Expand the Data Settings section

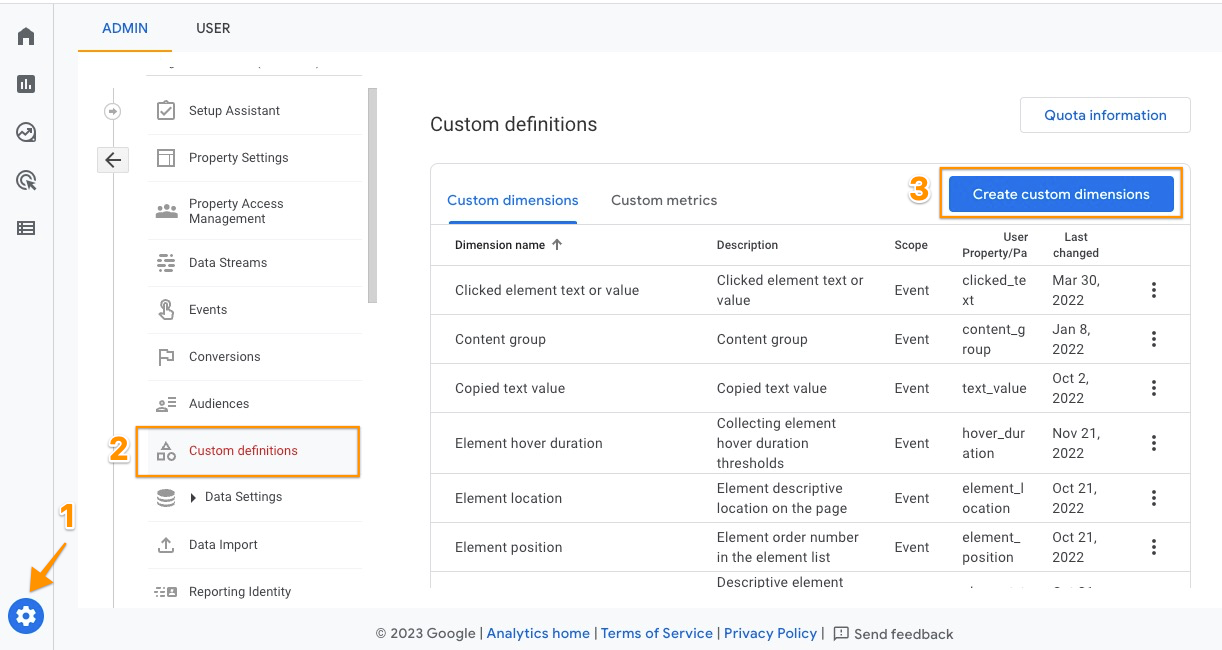pos(192,497)
